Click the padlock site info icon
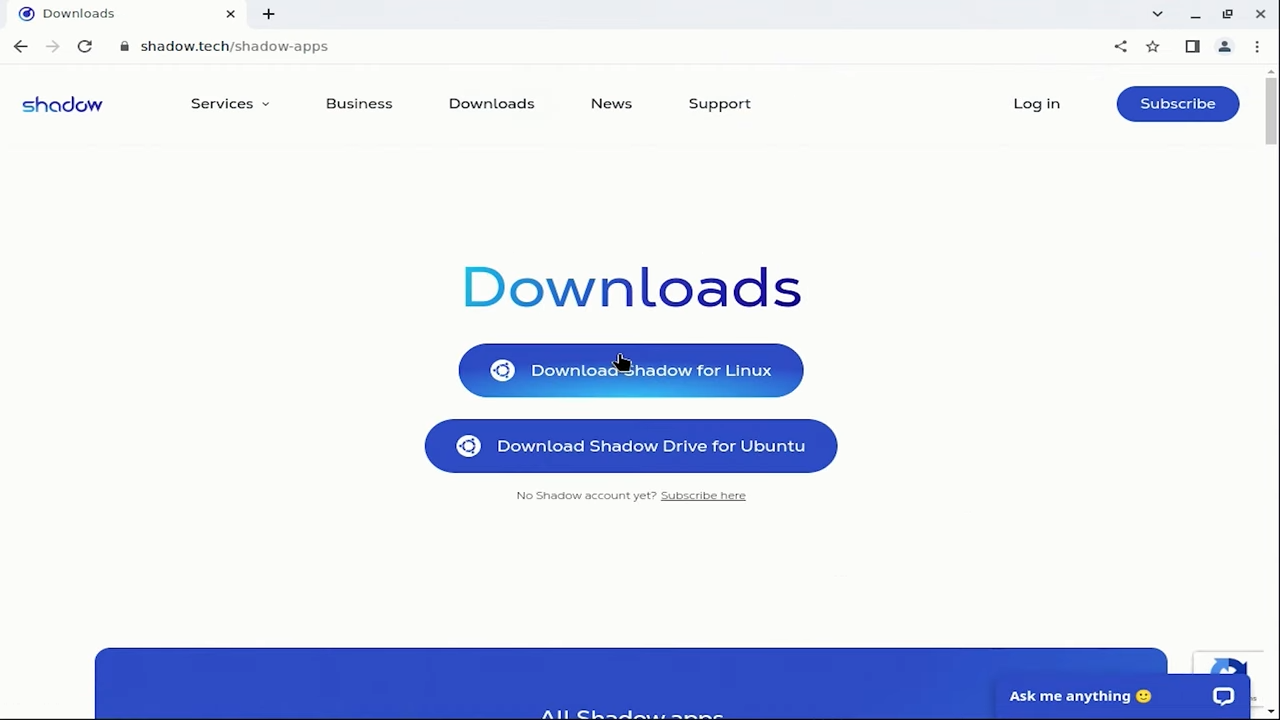This screenshot has width=1280, height=720. tap(125, 46)
